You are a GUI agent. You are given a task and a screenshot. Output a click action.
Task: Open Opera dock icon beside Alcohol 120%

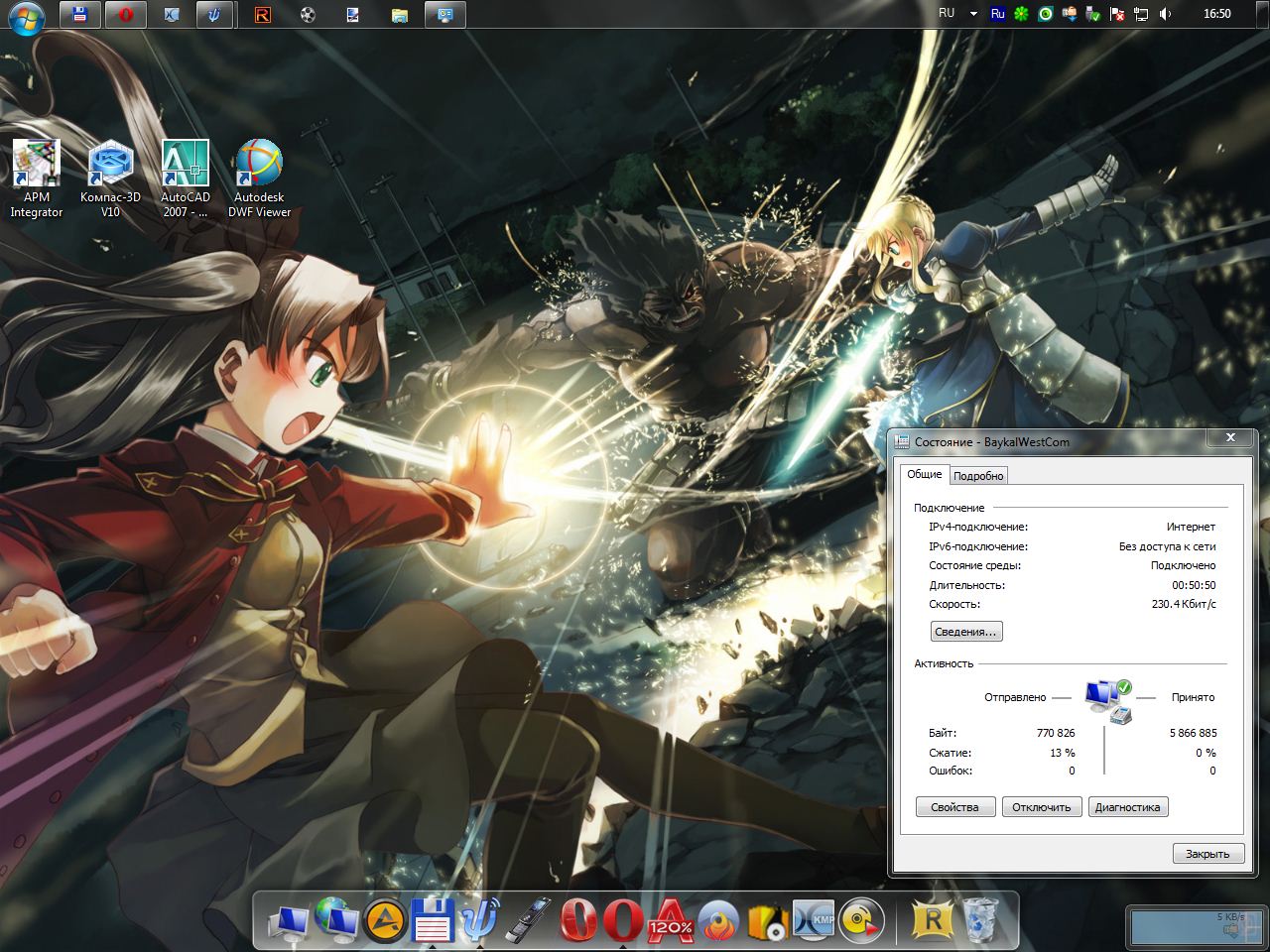pos(624,920)
